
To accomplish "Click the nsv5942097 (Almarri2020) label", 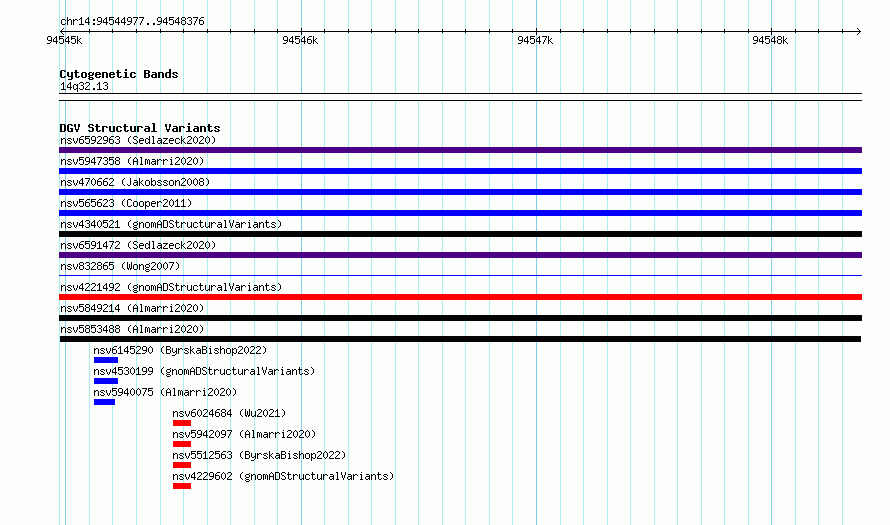I will pyautogui.click(x=244, y=434).
